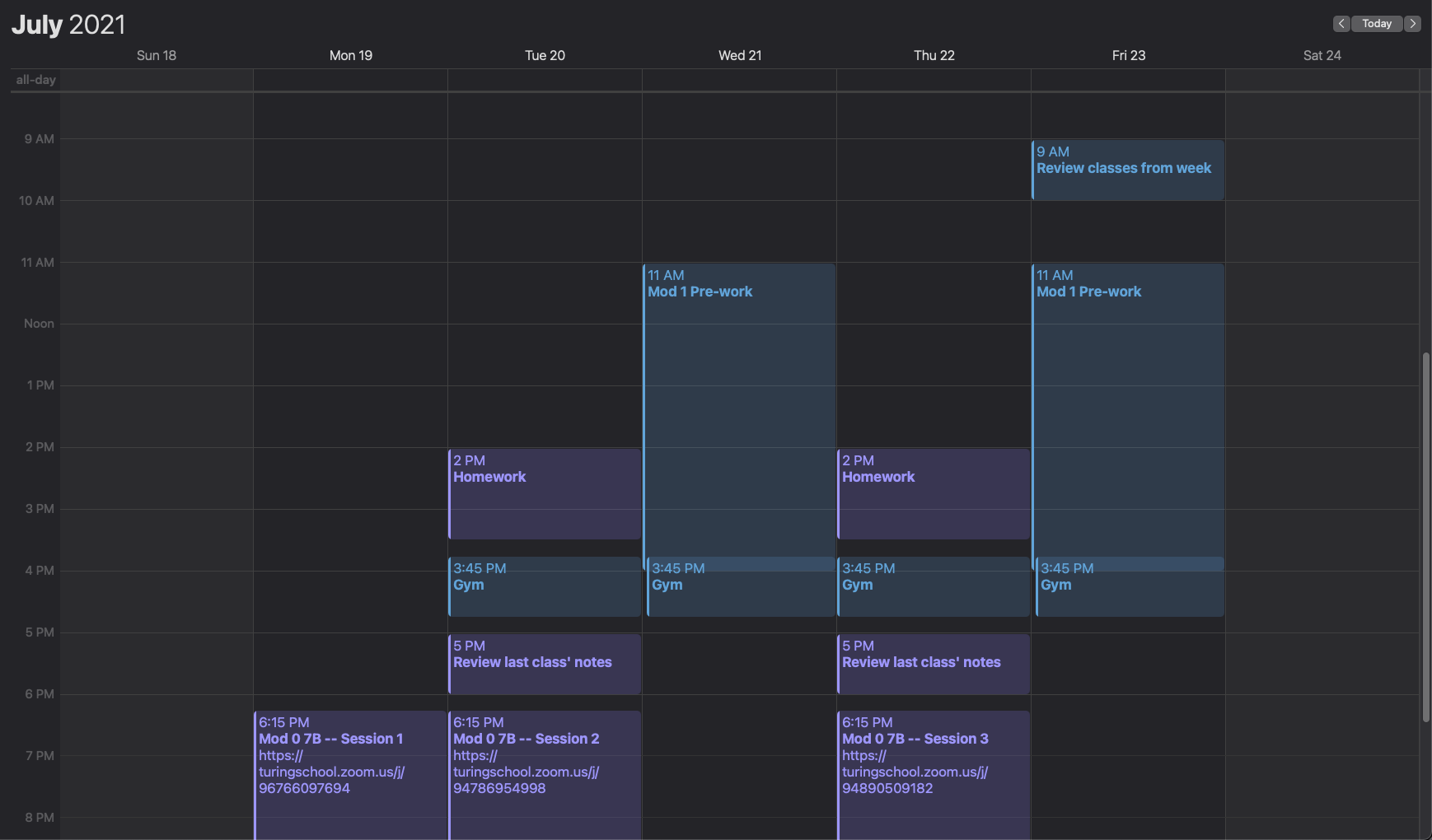Screen dimensions: 1432x840
Task: Open Mod 0 7B Session 2 event on Tuesday
Action: [545, 775]
